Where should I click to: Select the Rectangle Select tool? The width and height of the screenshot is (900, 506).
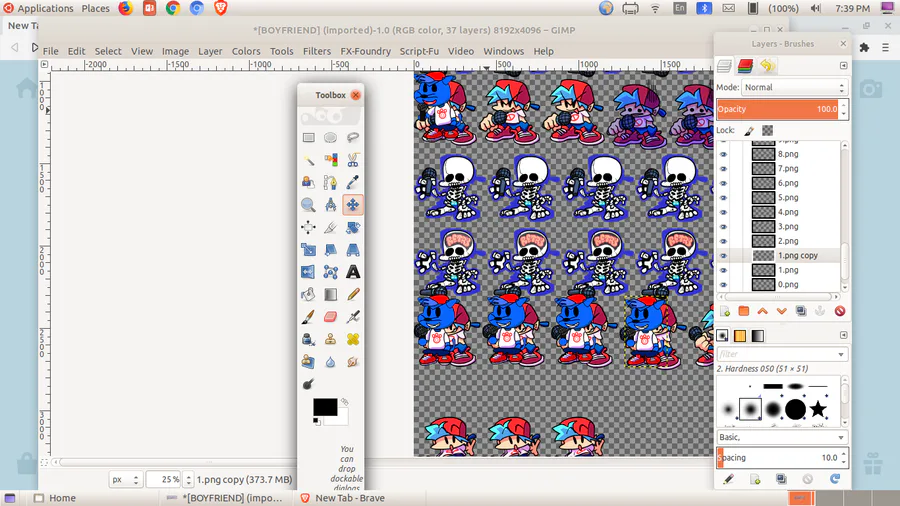[x=308, y=138]
